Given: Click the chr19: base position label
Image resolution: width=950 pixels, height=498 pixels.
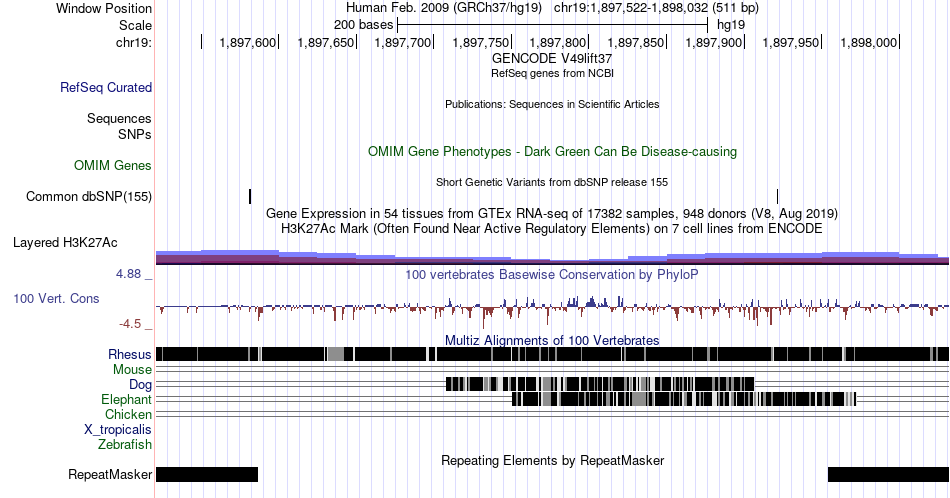Looking at the screenshot, I should click(x=133, y=42).
